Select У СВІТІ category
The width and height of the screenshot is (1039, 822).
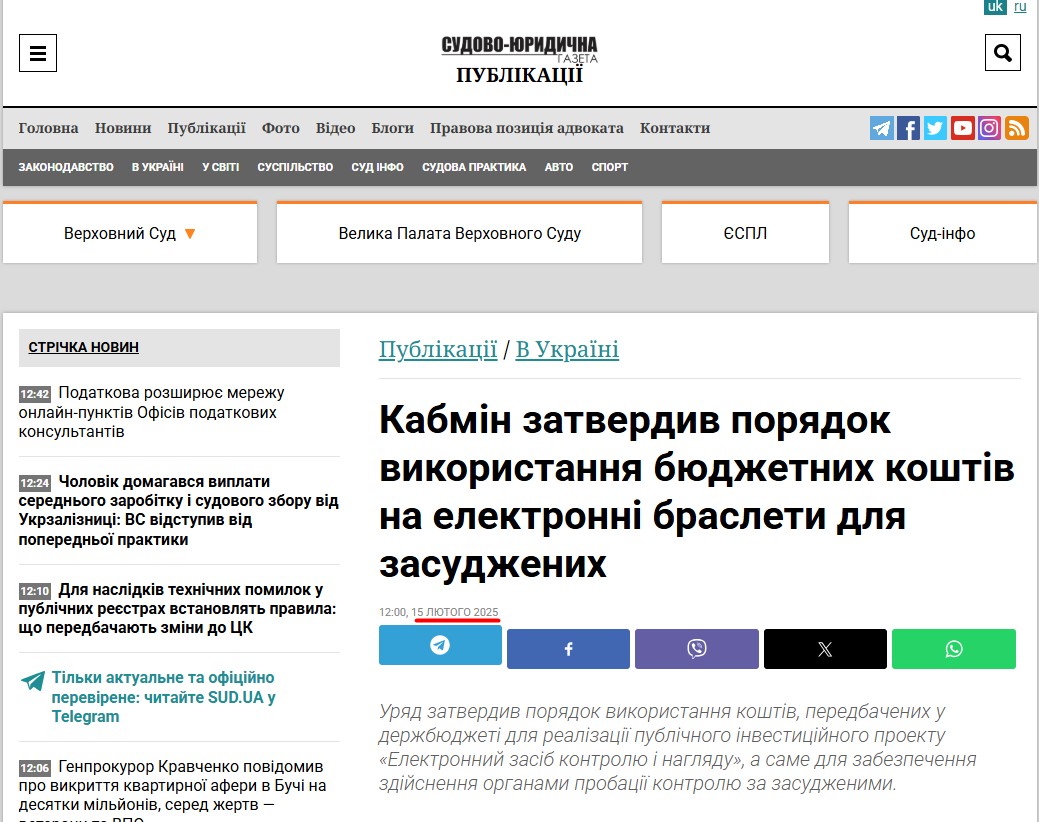tap(221, 167)
